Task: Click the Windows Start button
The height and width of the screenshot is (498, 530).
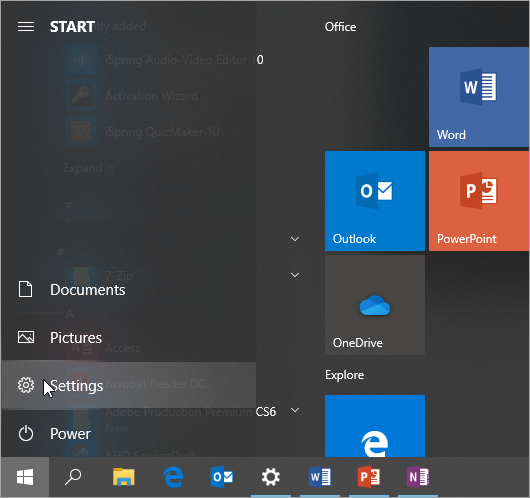Action: click(x=25, y=477)
